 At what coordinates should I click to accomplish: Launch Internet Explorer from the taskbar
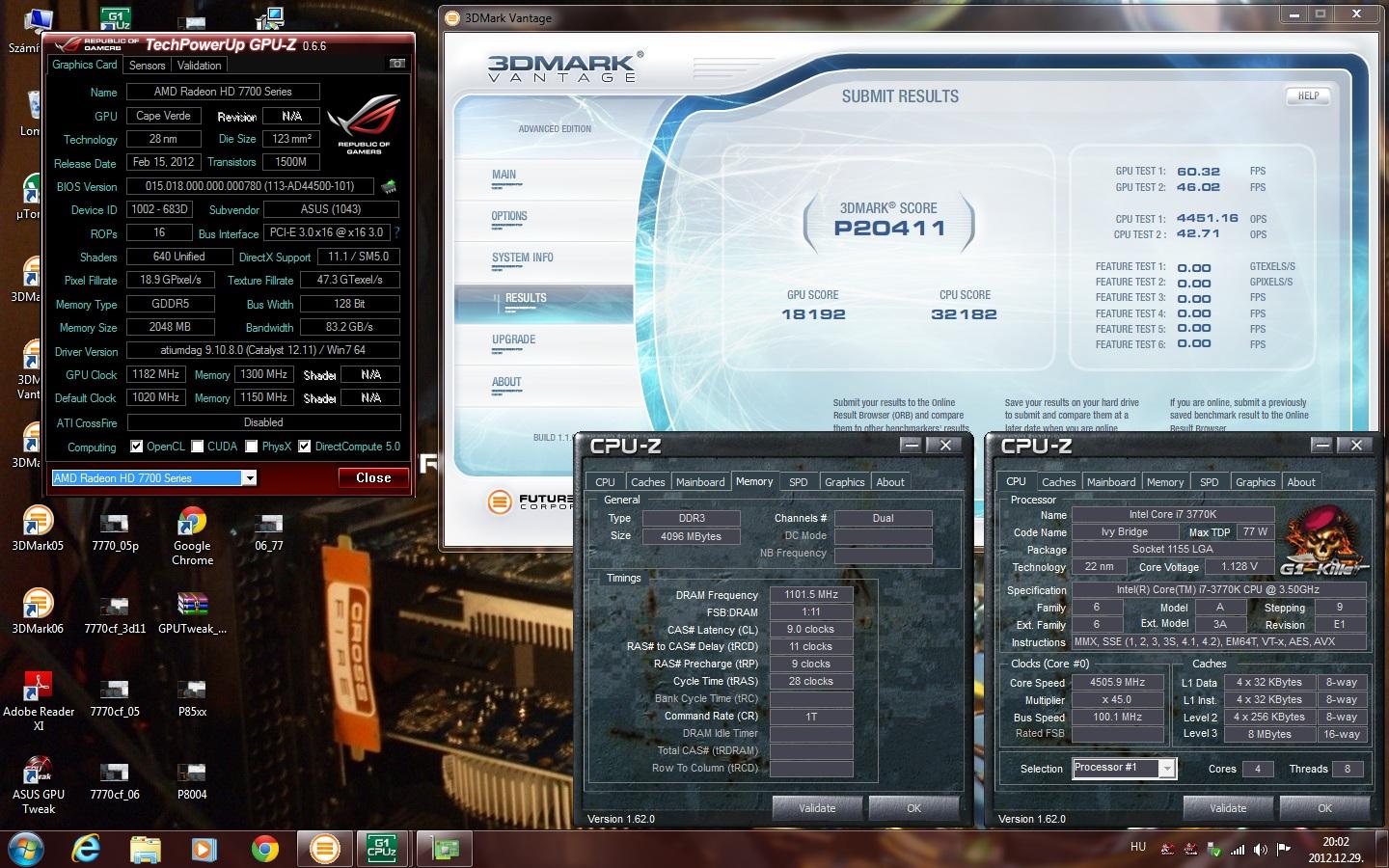[87, 849]
